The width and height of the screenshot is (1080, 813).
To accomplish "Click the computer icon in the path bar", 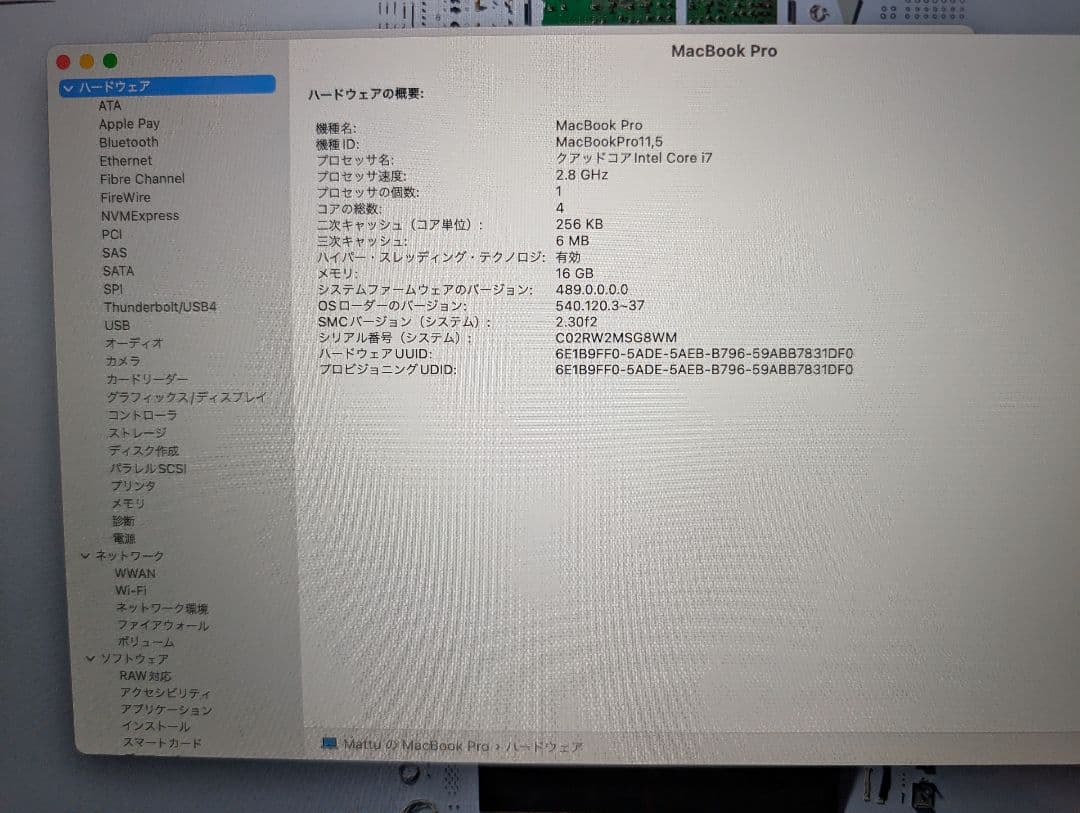I will (x=327, y=744).
